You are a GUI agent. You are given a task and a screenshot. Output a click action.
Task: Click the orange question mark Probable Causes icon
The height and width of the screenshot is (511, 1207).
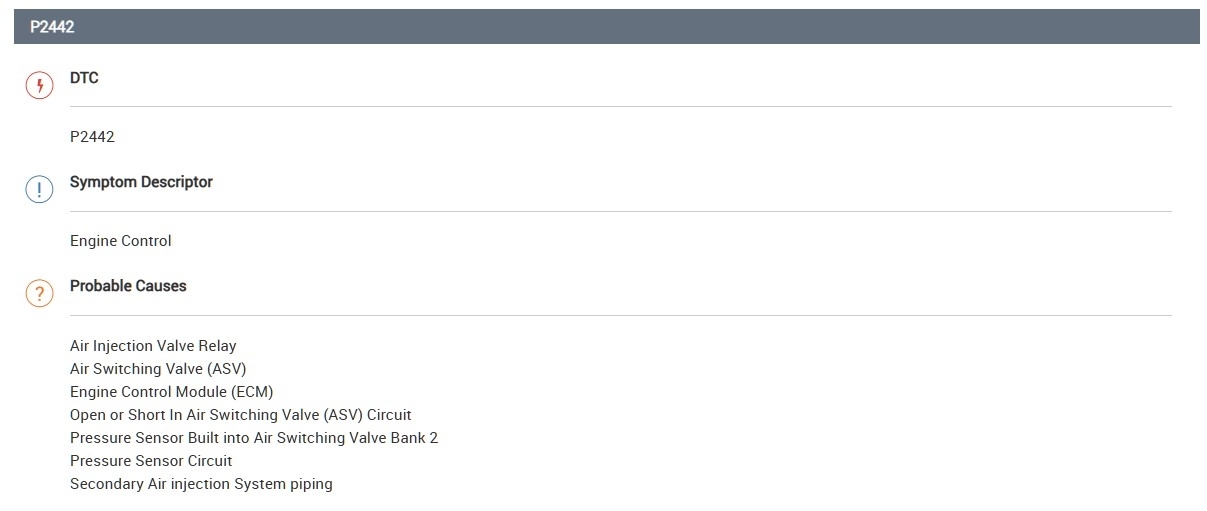click(39, 293)
